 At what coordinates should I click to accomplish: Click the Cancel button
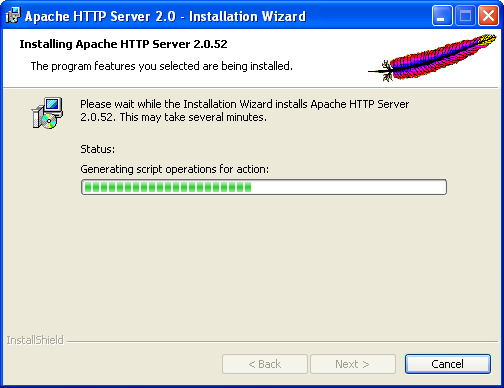click(x=448, y=364)
